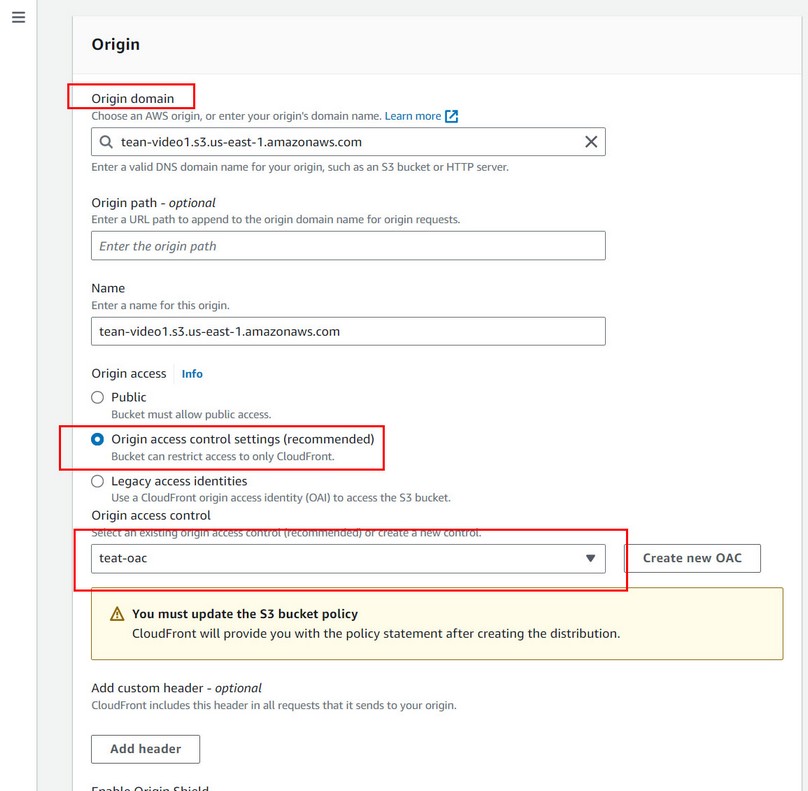808x791 pixels.
Task: Click the Add custom header label
Action: tap(176, 688)
